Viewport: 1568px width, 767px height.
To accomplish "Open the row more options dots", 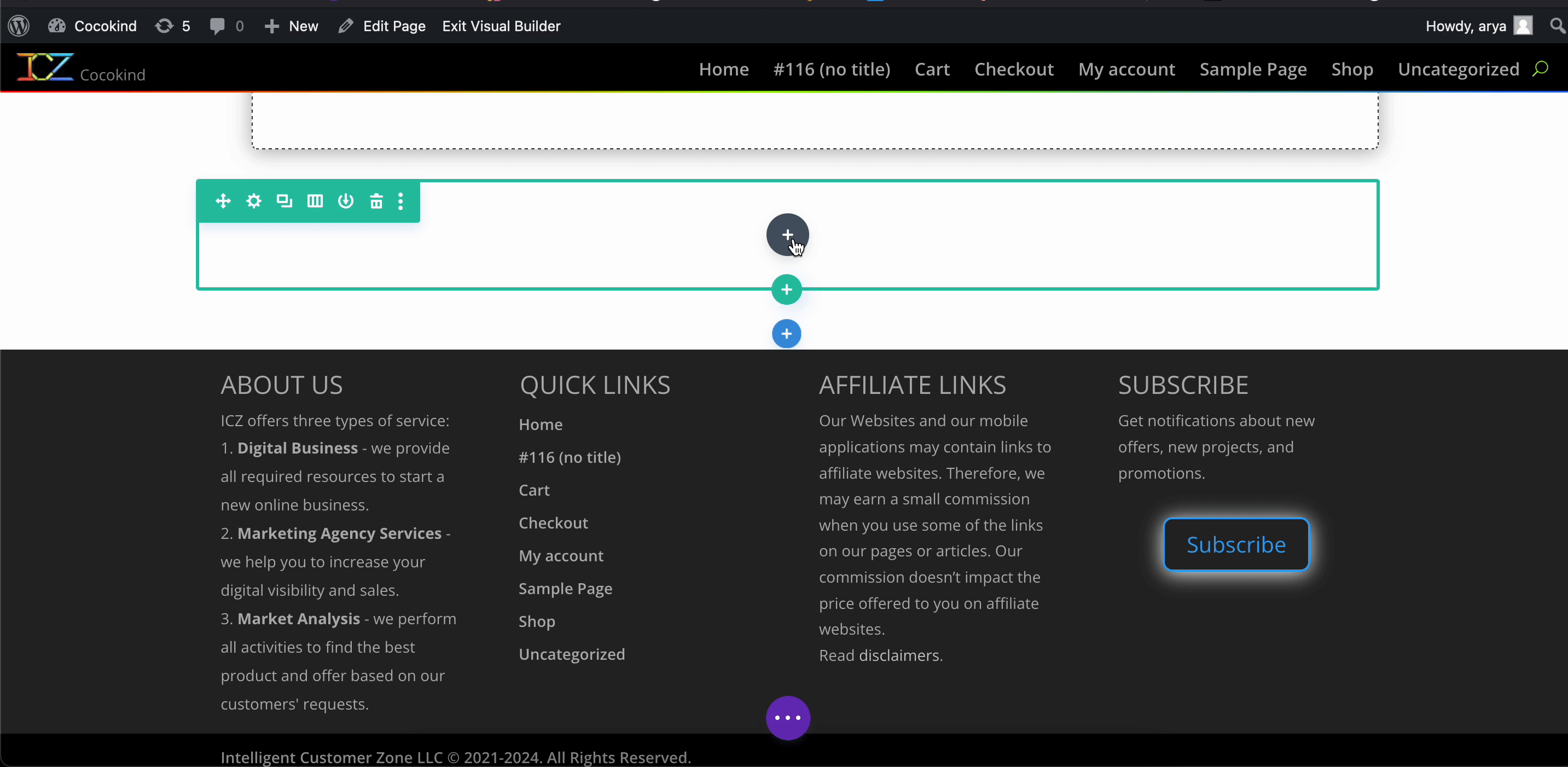I will (400, 201).
